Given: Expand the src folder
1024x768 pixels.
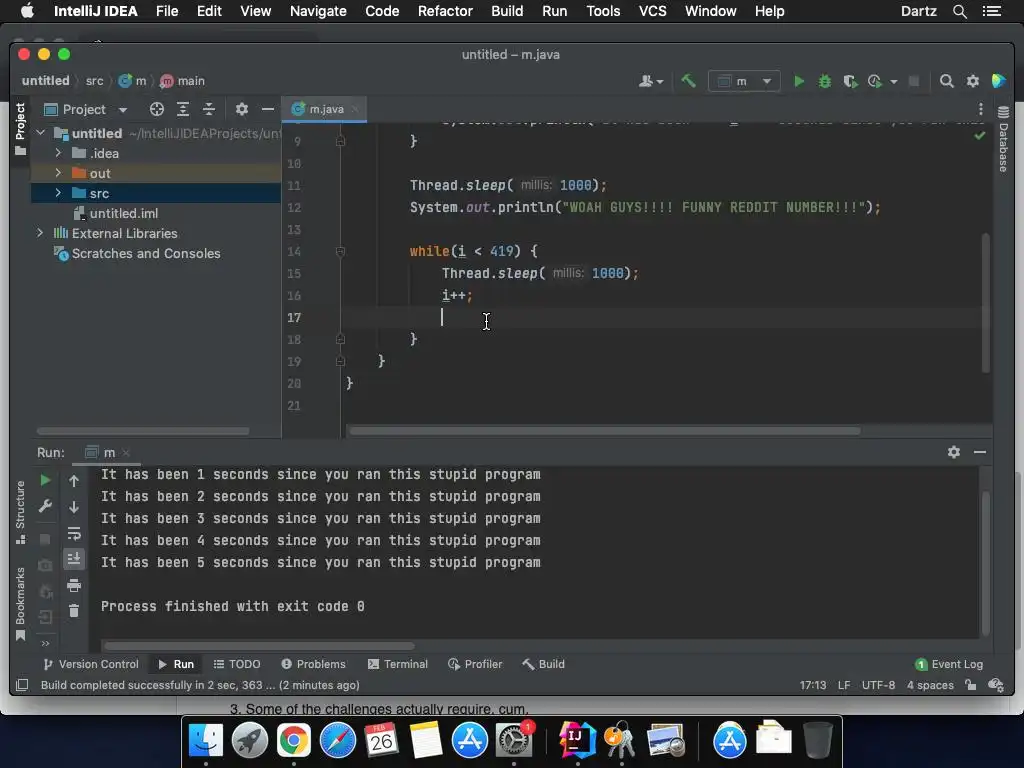Looking at the screenshot, I should [x=58, y=193].
